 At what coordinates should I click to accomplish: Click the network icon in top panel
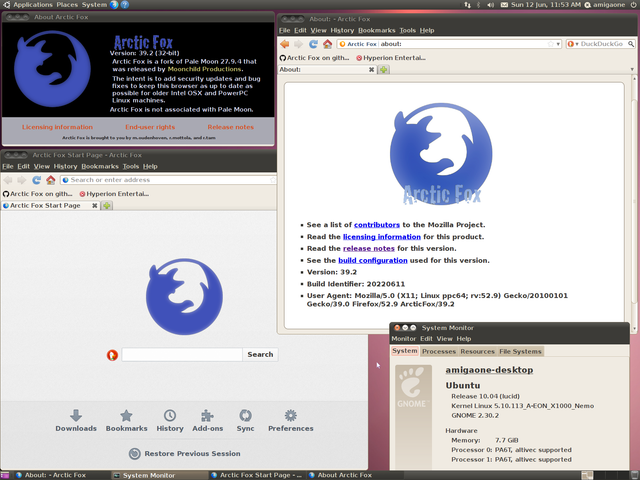click(x=467, y=5)
